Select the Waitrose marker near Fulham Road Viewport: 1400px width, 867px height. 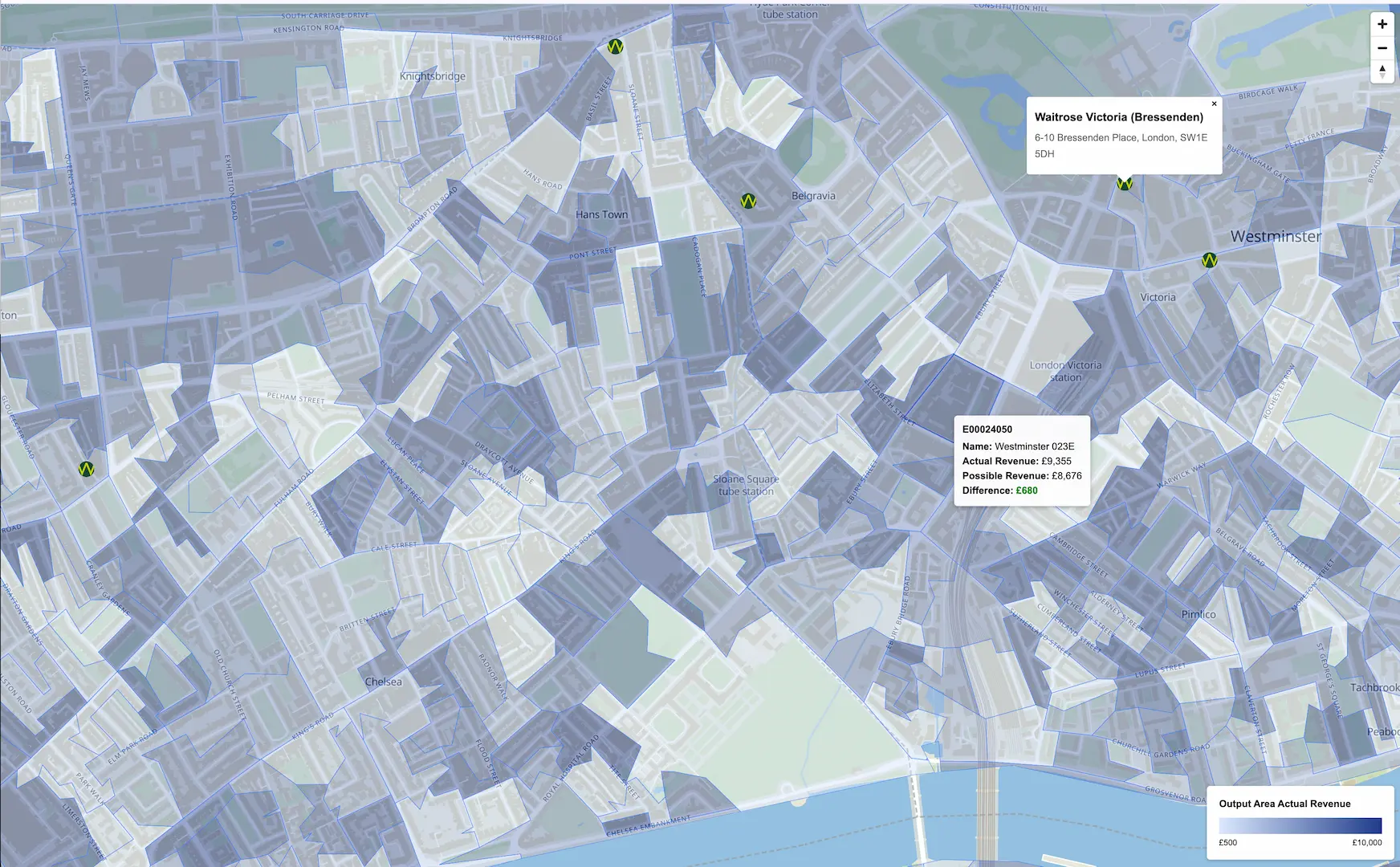tap(87, 470)
